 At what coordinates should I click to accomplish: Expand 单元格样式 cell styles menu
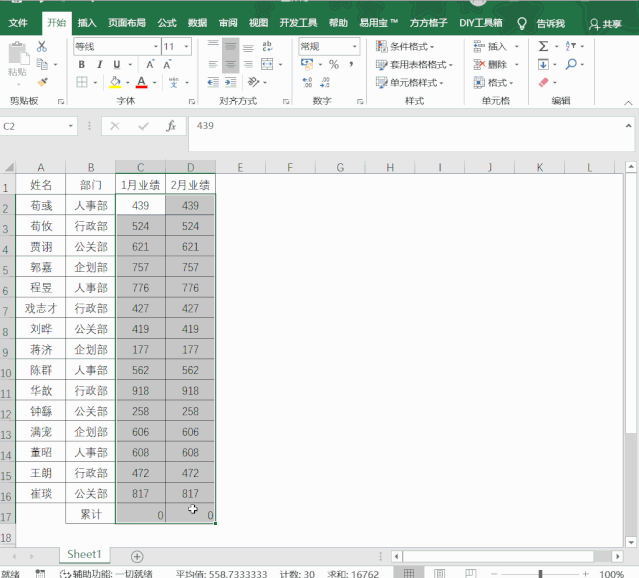410,82
